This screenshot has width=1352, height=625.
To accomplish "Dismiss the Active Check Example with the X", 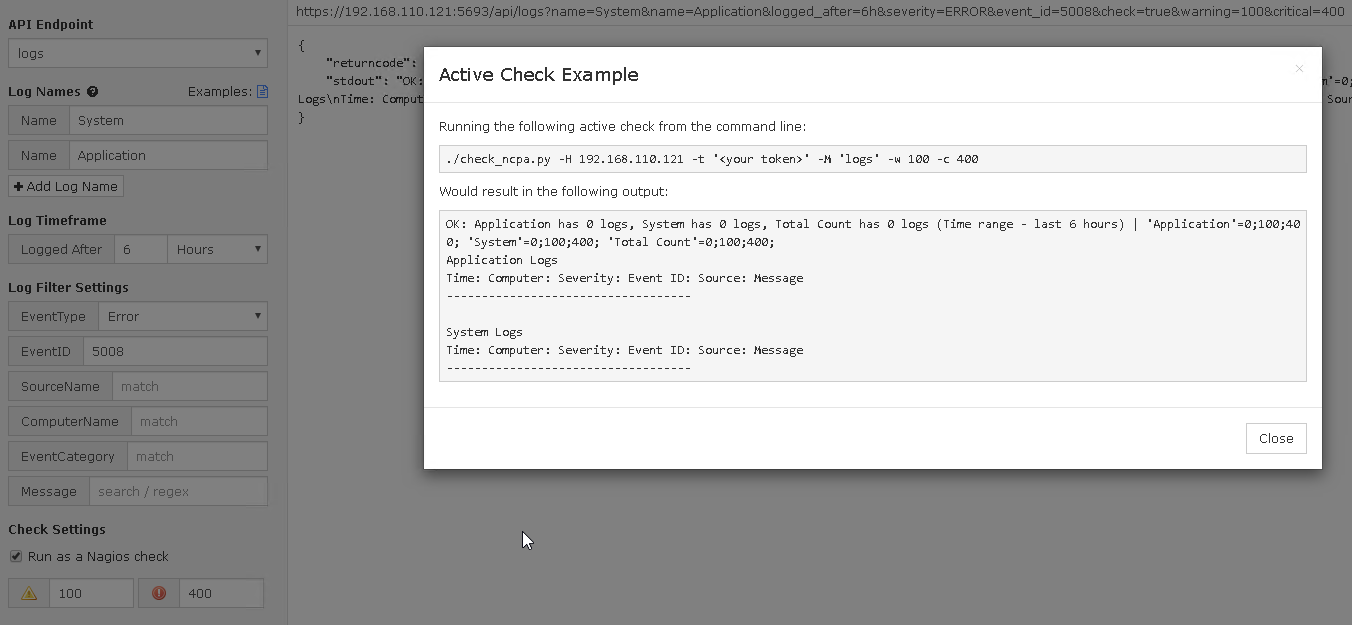I will pos(1298,69).
